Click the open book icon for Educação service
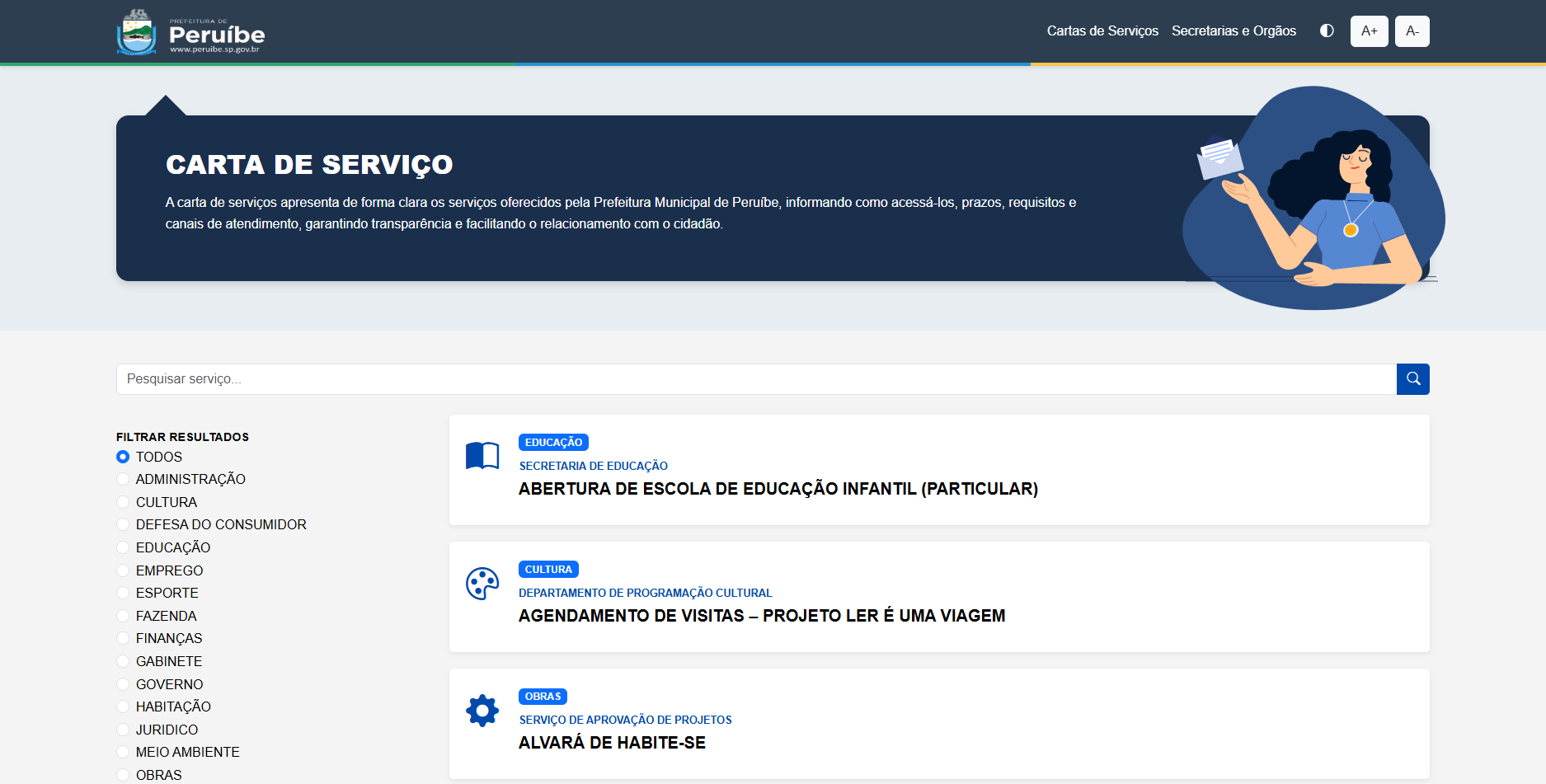The height and width of the screenshot is (784, 1546). [x=482, y=456]
